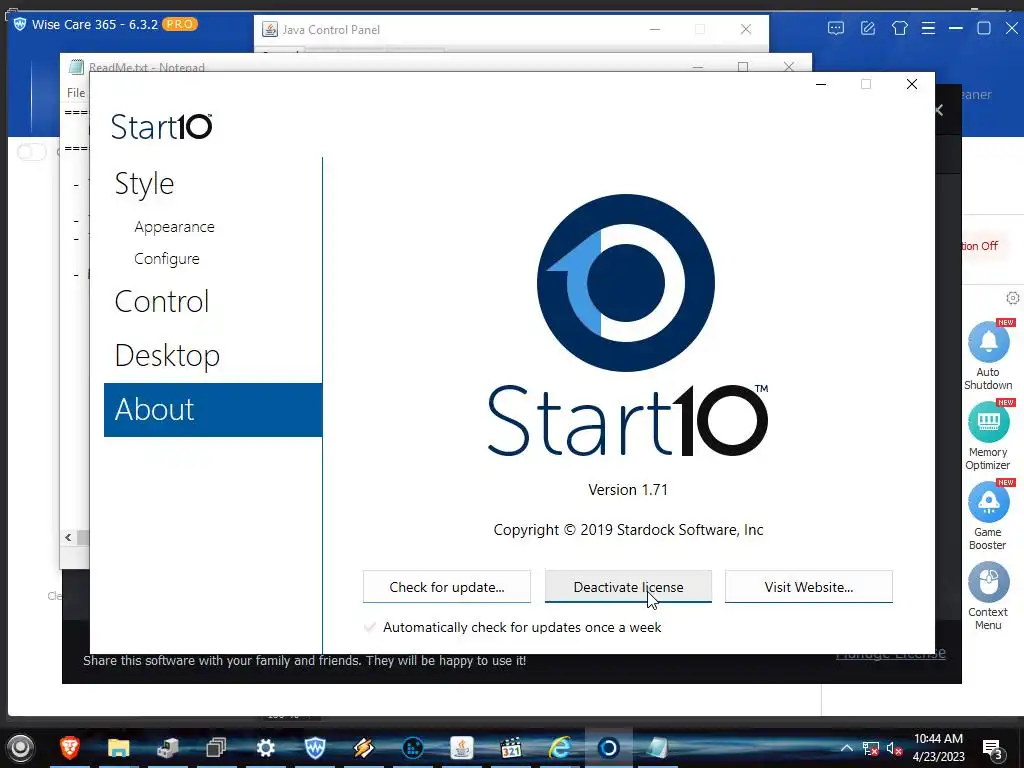Select the About section in Start10

click(x=213, y=409)
